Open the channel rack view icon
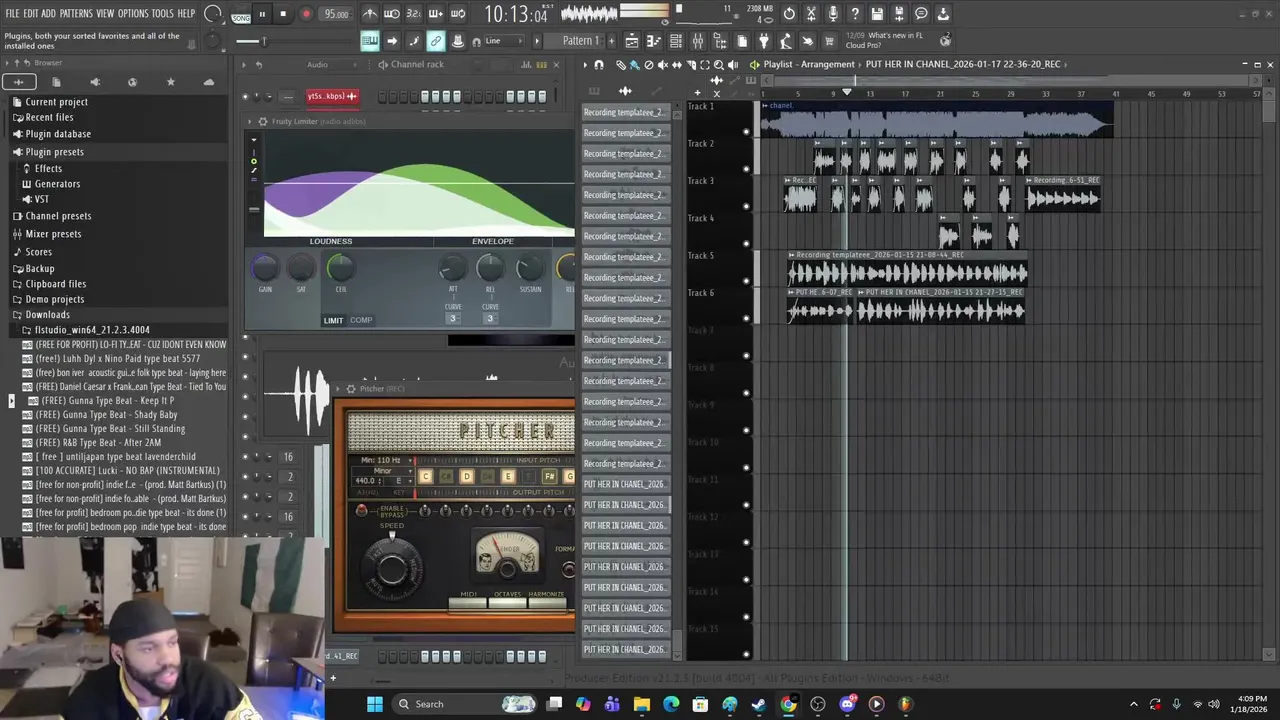The height and width of the screenshot is (720, 1280). [x=675, y=41]
